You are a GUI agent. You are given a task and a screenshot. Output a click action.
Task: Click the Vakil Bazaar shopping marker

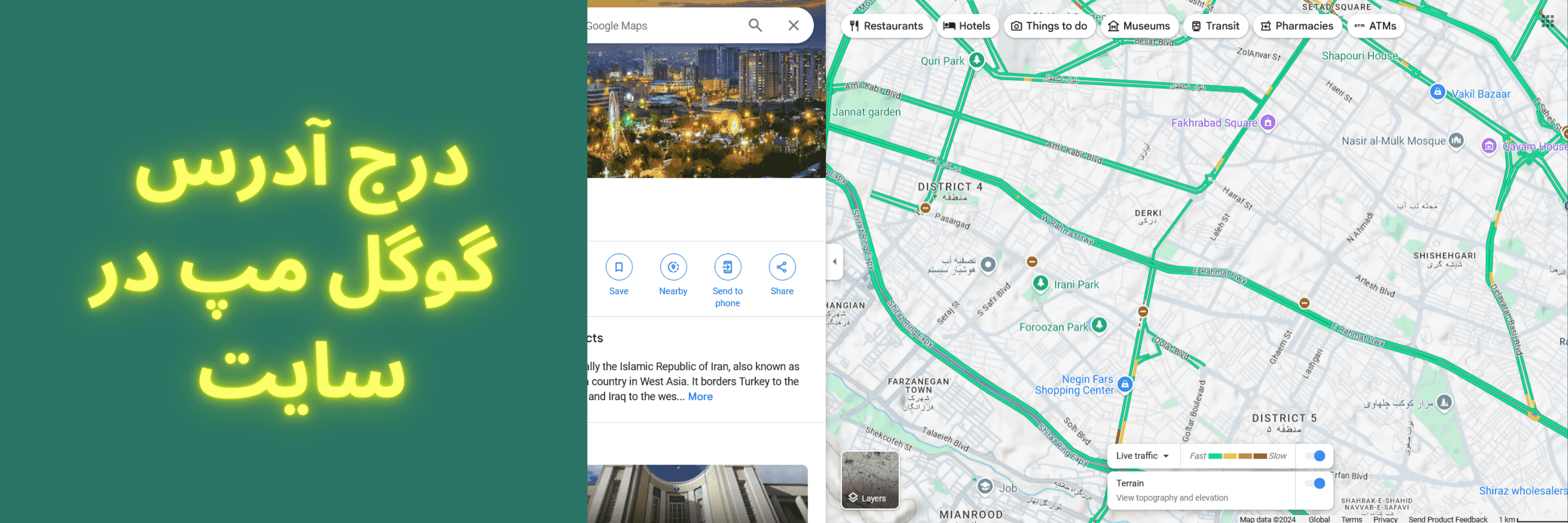(x=1437, y=93)
